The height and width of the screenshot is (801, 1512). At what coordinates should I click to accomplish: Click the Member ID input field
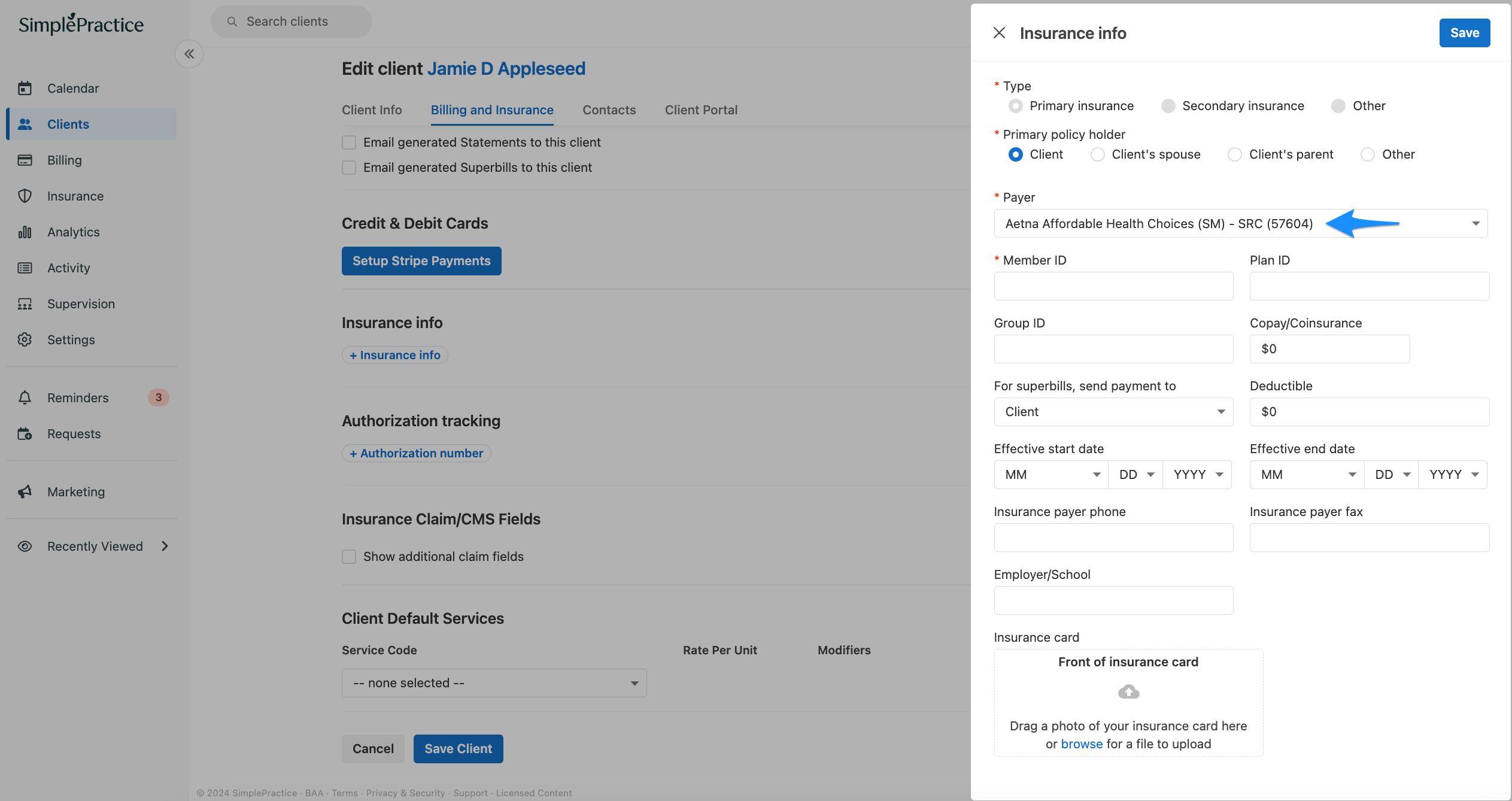pyautogui.click(x=1113, y=286)
